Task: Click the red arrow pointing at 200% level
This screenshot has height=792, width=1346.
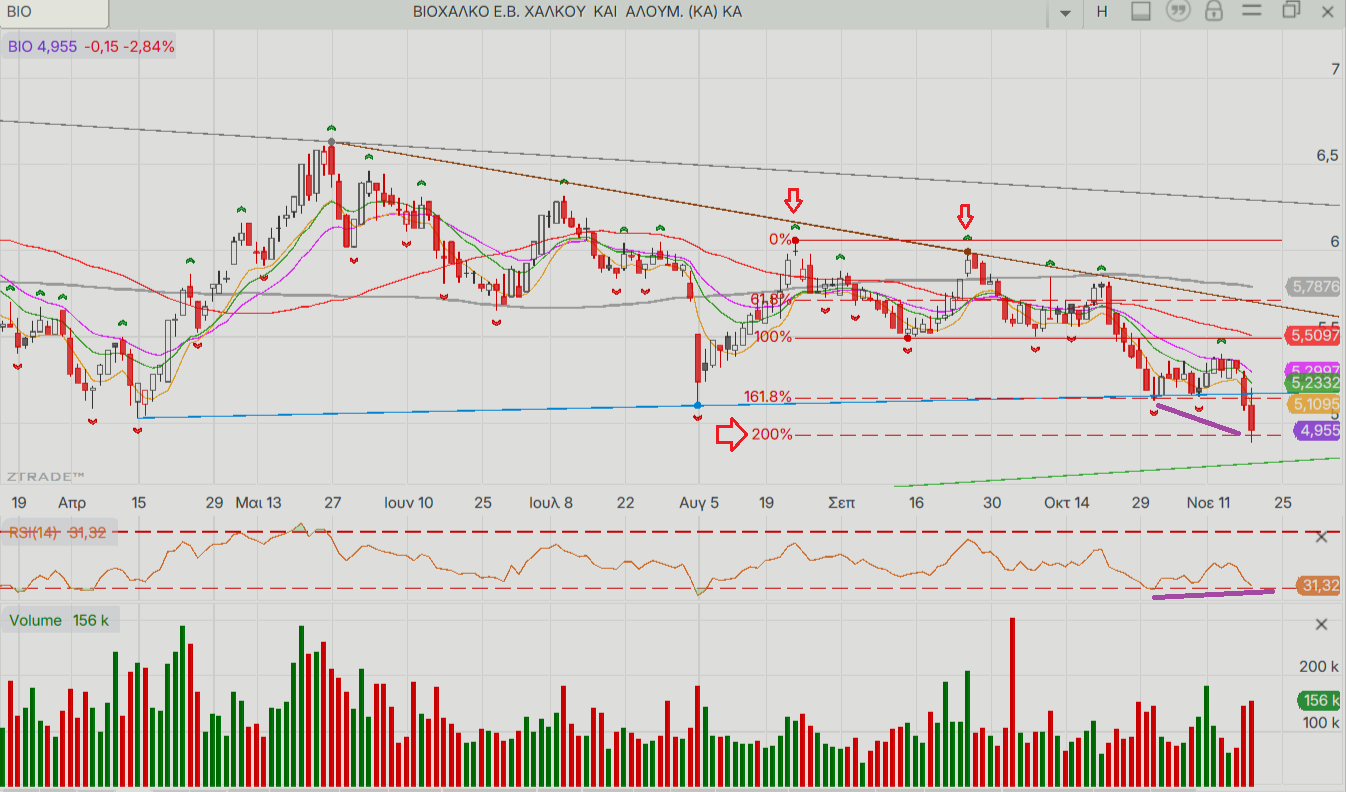Action: pyautogui.click(x=731, y=435)
